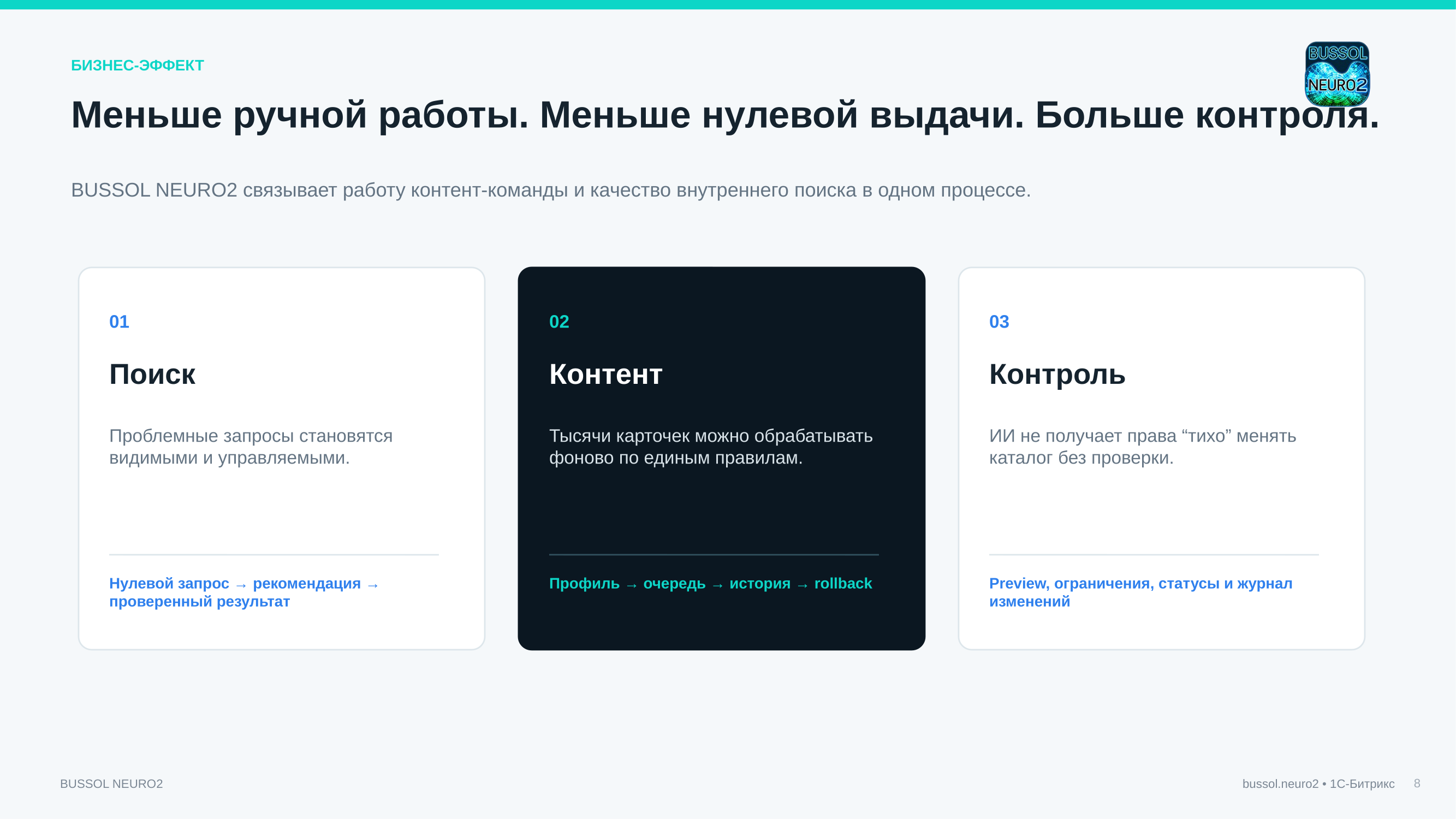1456x819 pixels.
Task: Click the card number 02
Action: click(x=559, y=322)
